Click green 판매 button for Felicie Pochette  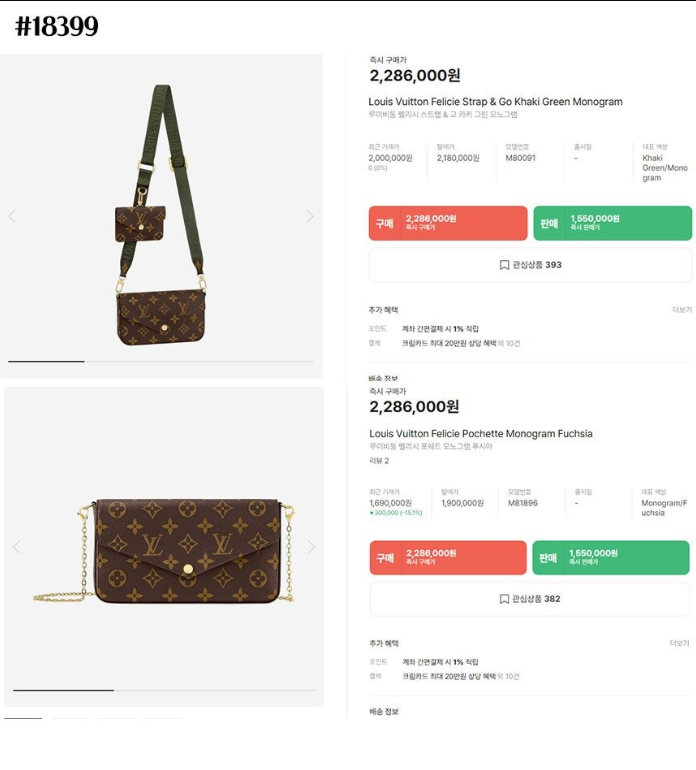coord(611,557)
